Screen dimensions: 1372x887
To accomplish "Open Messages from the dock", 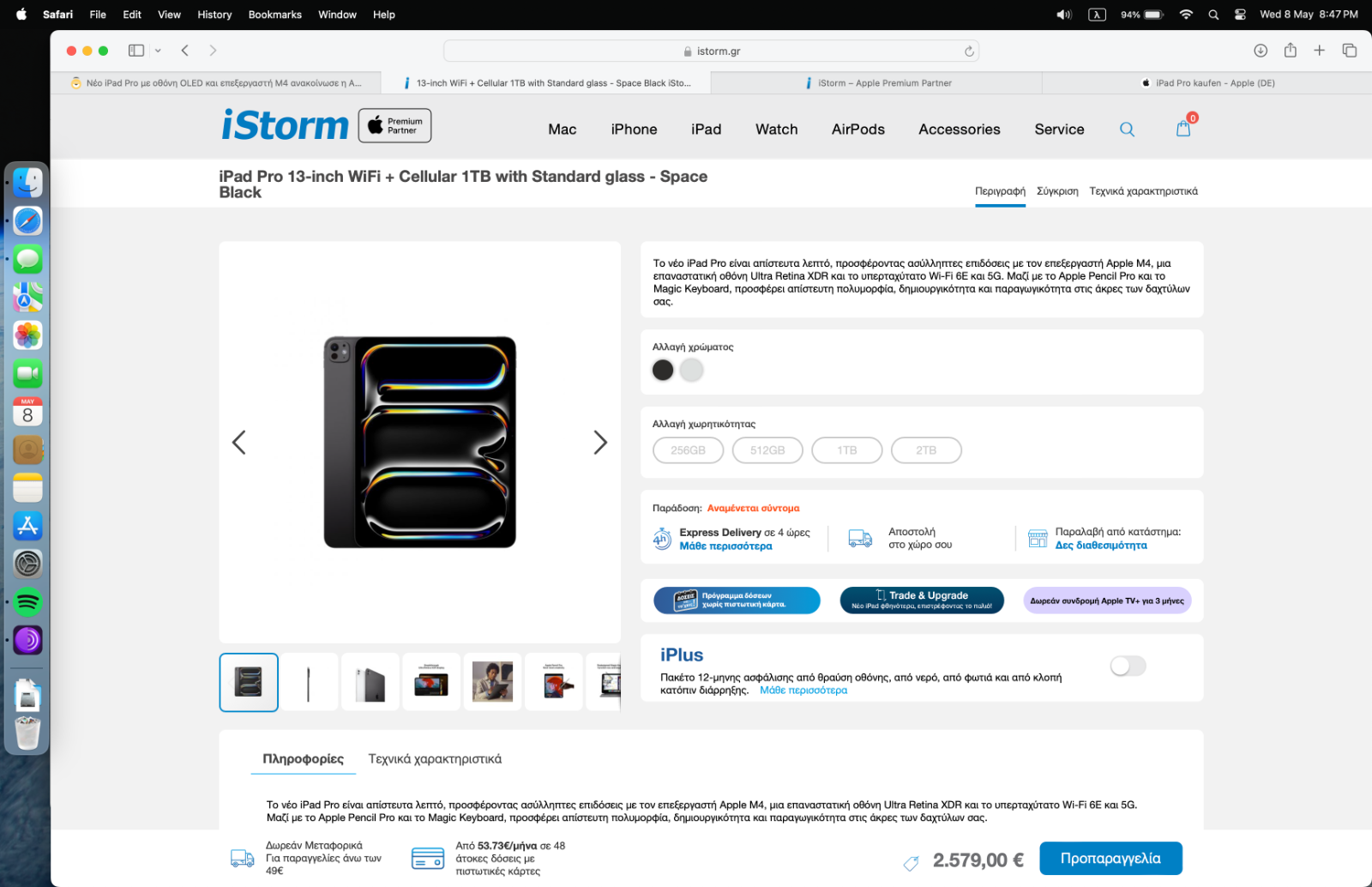I will 27,259.
